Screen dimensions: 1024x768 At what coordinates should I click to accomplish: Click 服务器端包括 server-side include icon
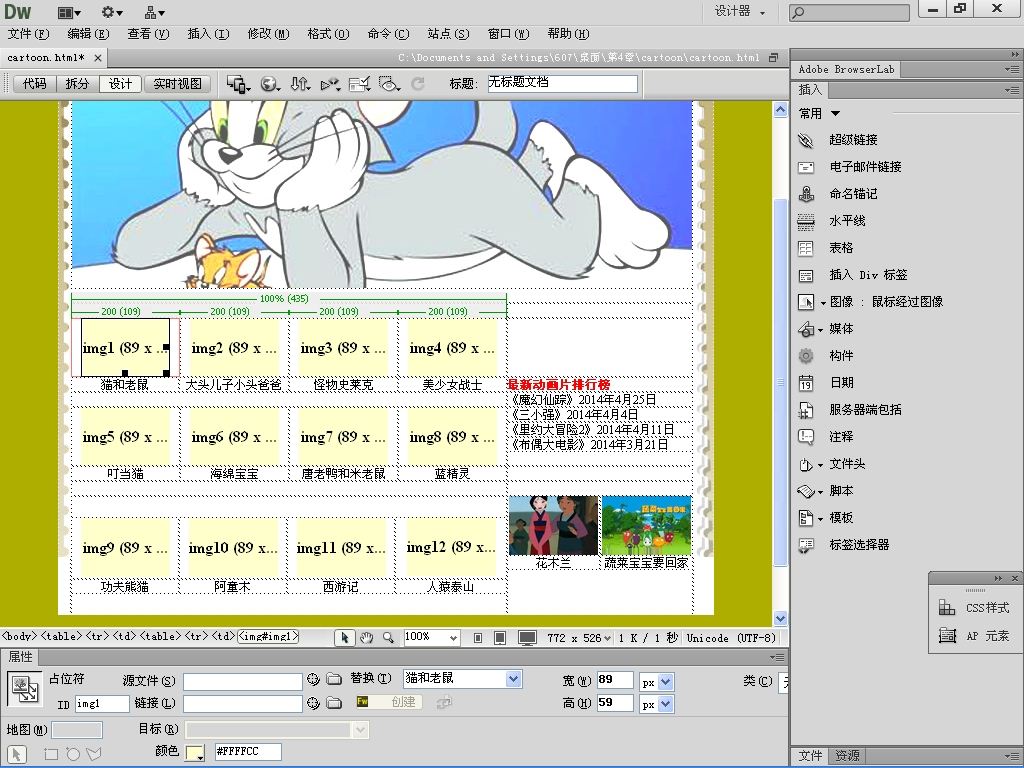point(806,410)
